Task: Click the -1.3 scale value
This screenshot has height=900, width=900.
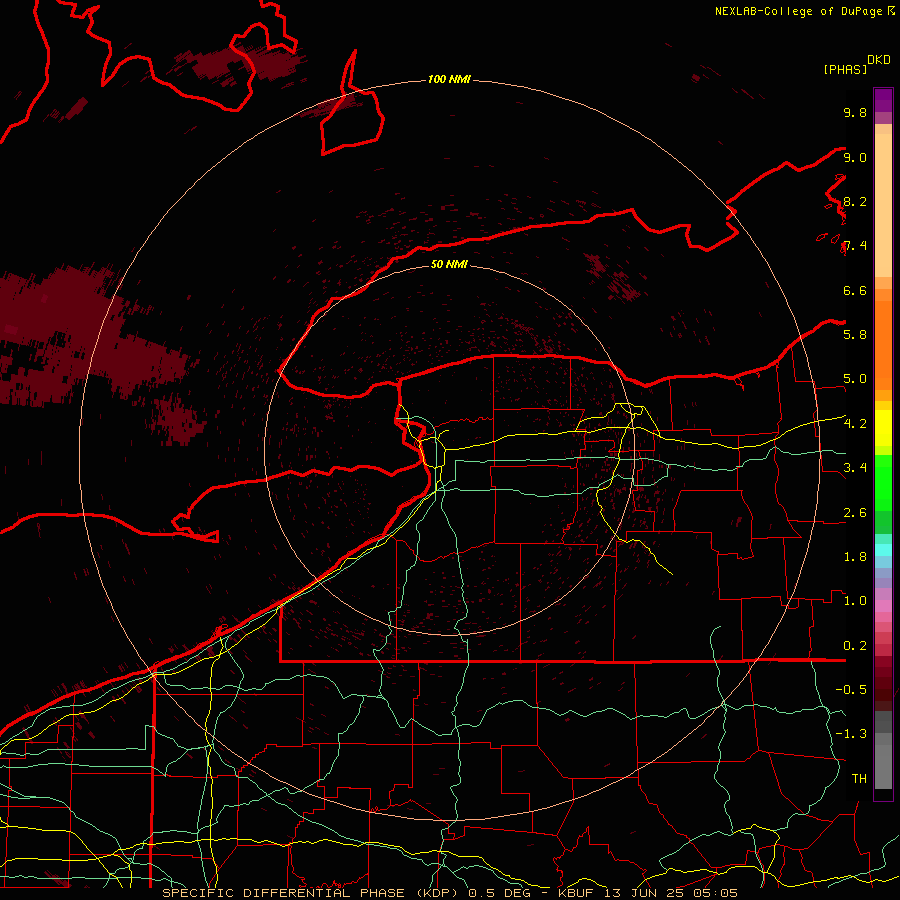Action: (x=851, y=734)
